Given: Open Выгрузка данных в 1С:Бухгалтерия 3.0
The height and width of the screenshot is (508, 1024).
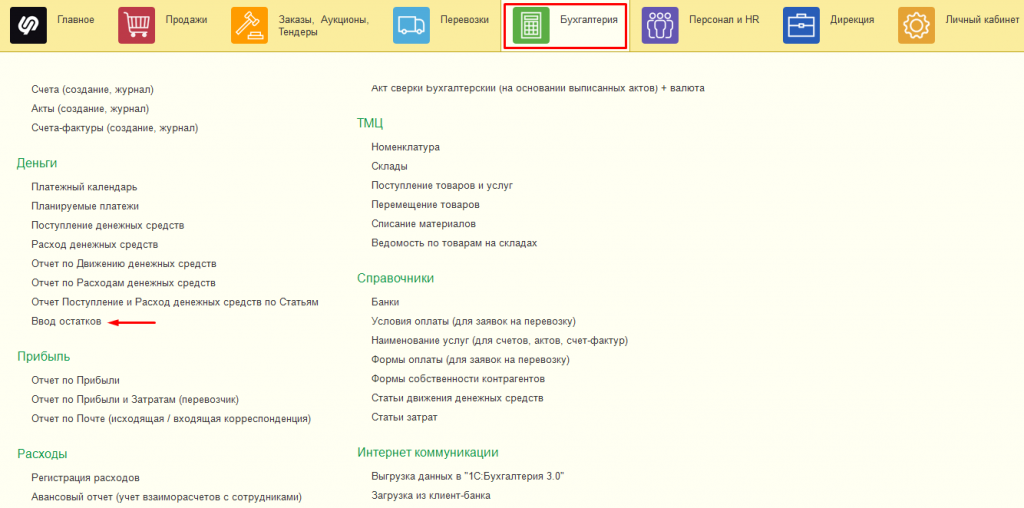Looking at the screenshot, I should pos(468,476).
